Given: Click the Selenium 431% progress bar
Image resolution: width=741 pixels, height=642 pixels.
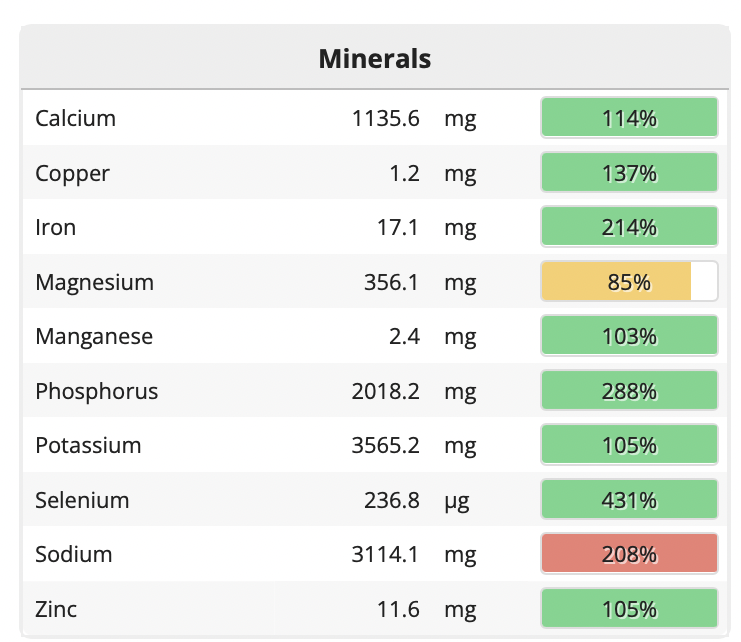Looking at the screenshot, I should 629,500.
